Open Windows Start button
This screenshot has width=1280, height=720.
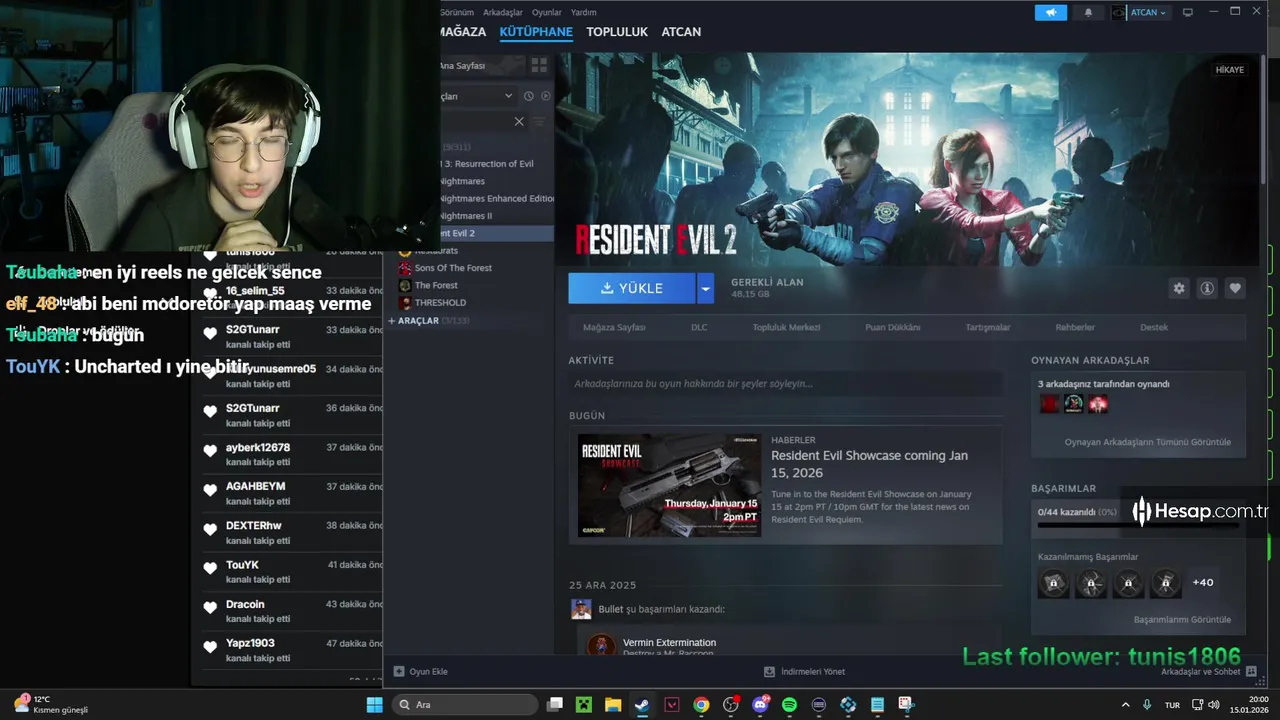[x=374, y=705]
